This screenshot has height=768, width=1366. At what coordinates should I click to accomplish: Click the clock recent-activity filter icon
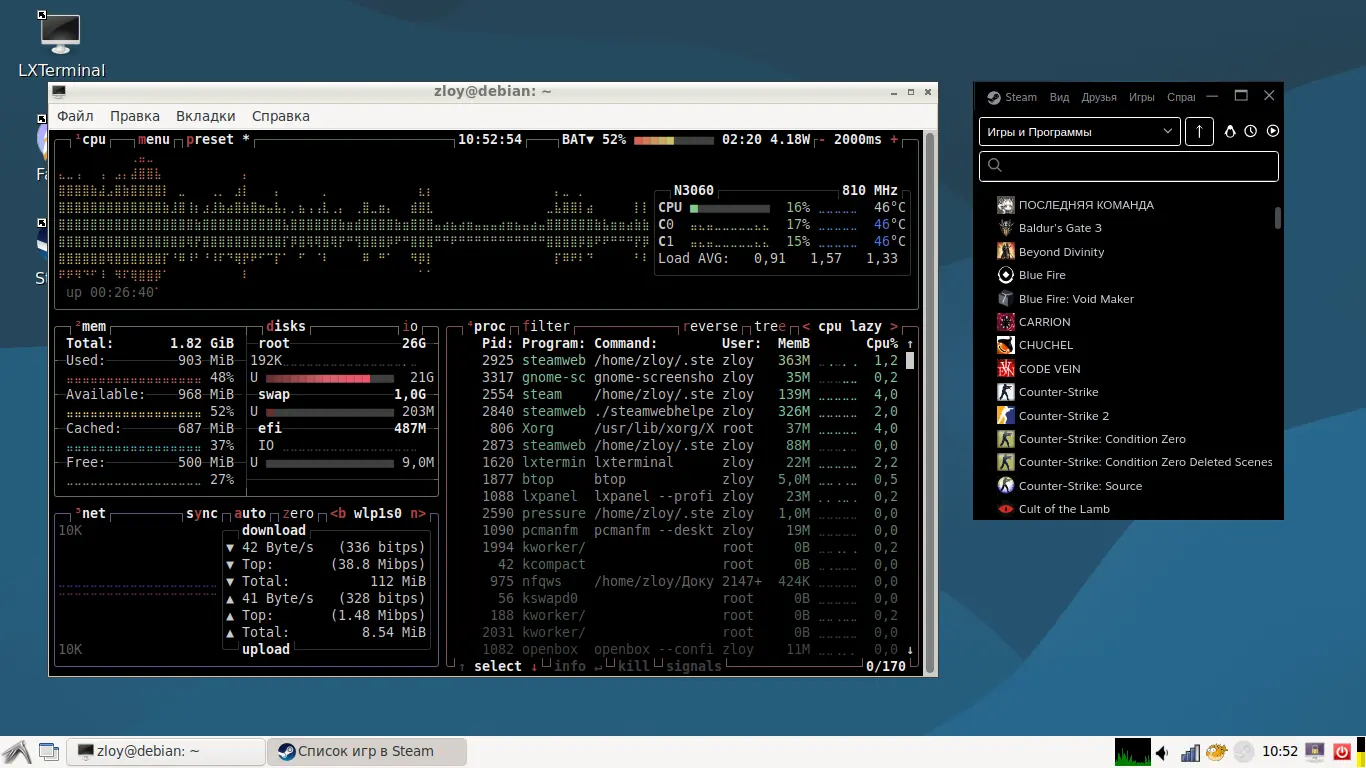pos(1251,131)
